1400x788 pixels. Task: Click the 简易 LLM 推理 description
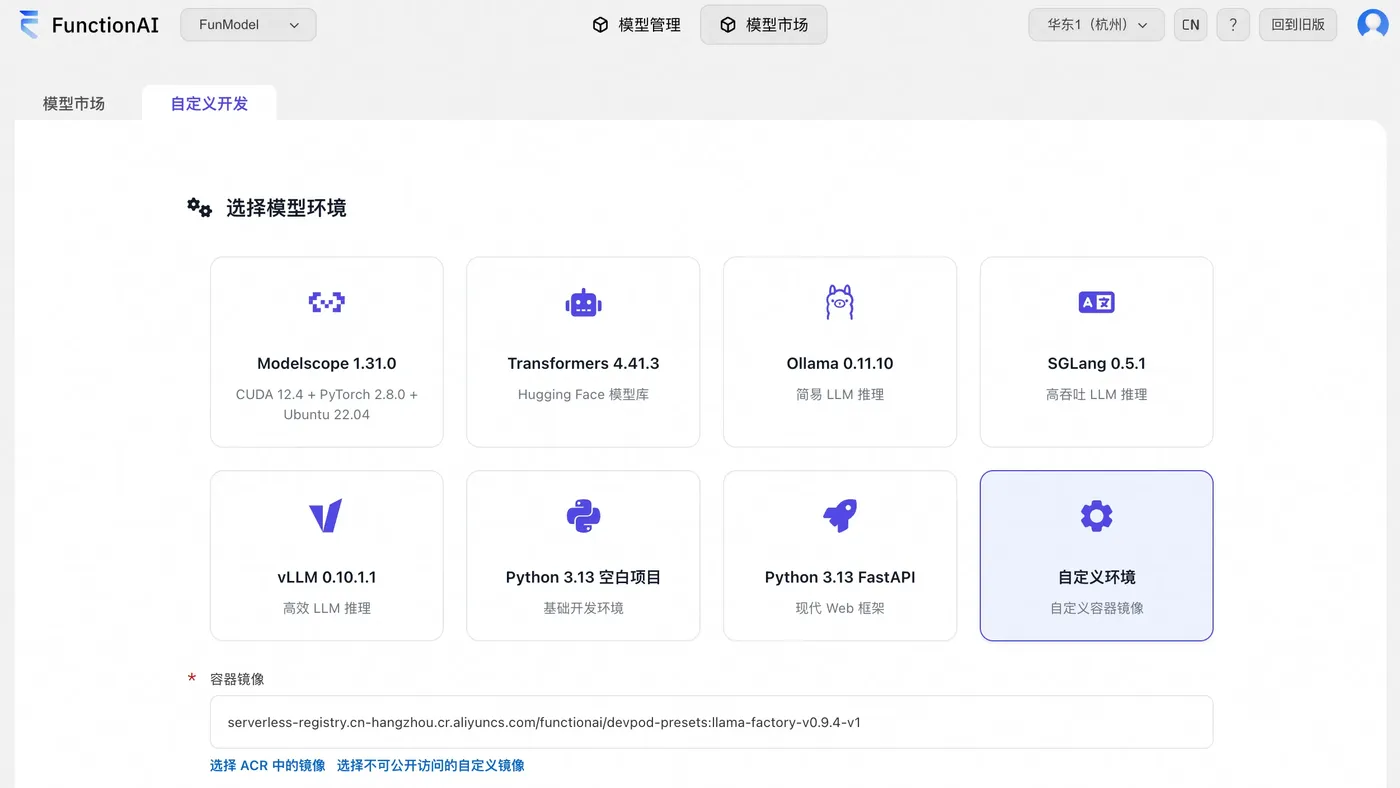point(840,394)
